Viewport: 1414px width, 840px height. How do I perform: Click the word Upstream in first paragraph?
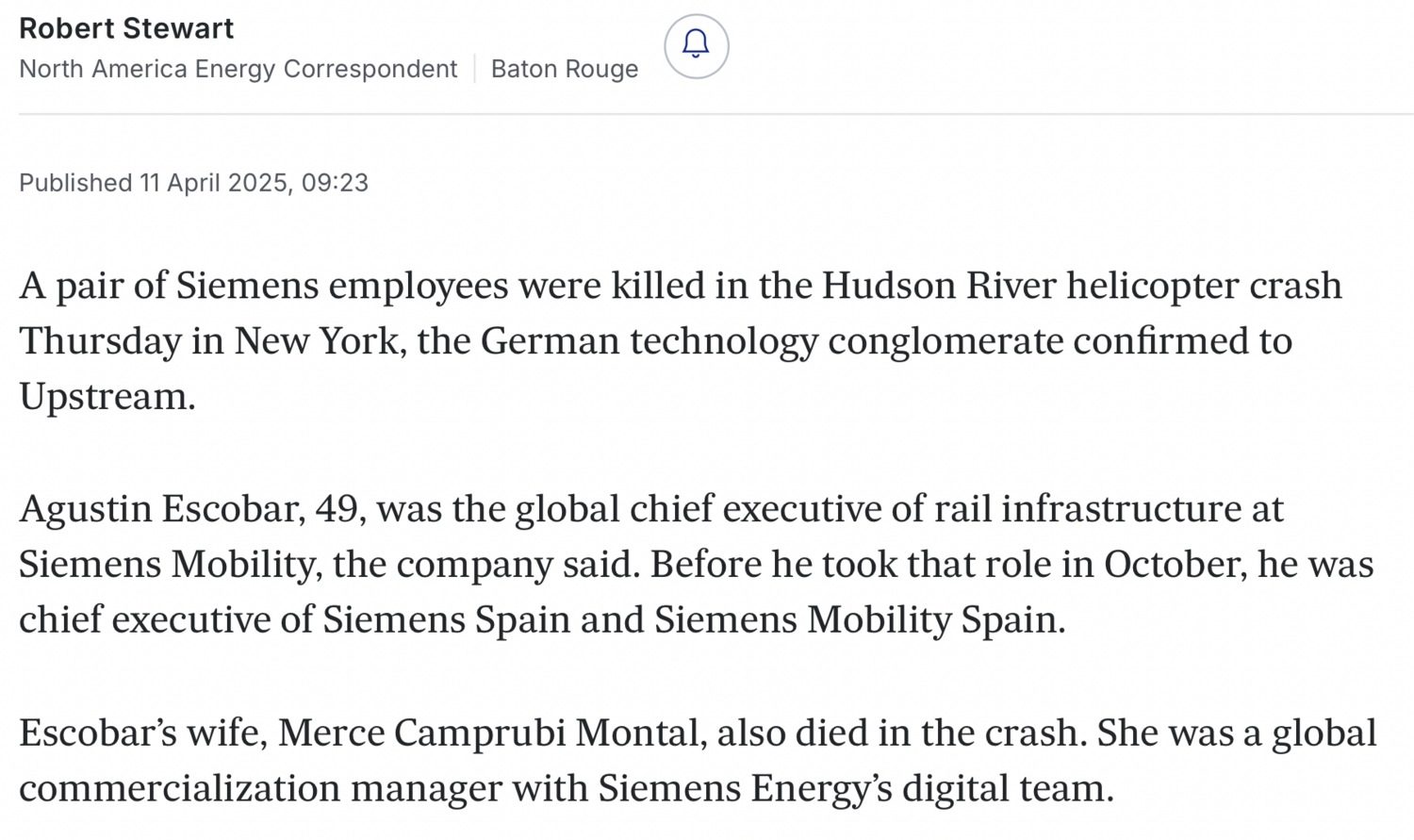click(x=106, y=397)
